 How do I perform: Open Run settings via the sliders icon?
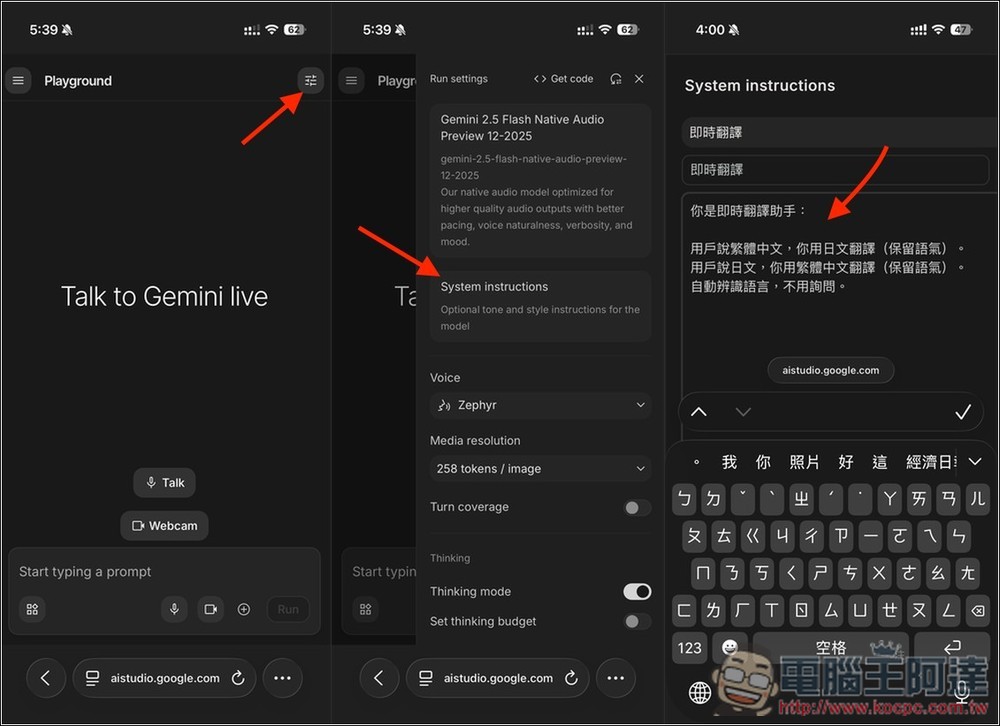pyautogui.click(x=310, y=80)
